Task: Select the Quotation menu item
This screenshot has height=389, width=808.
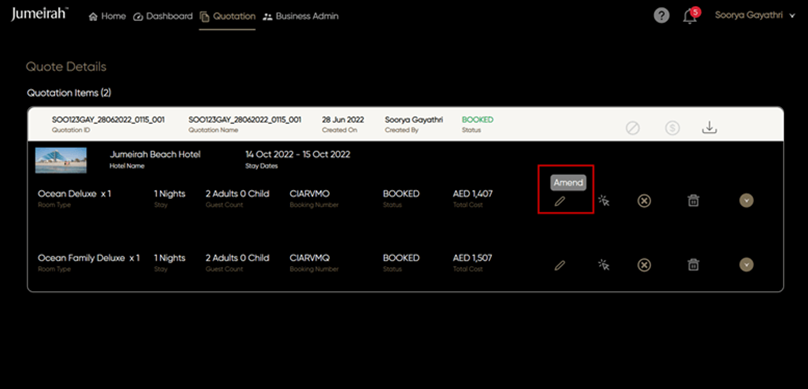Action: 227,16
